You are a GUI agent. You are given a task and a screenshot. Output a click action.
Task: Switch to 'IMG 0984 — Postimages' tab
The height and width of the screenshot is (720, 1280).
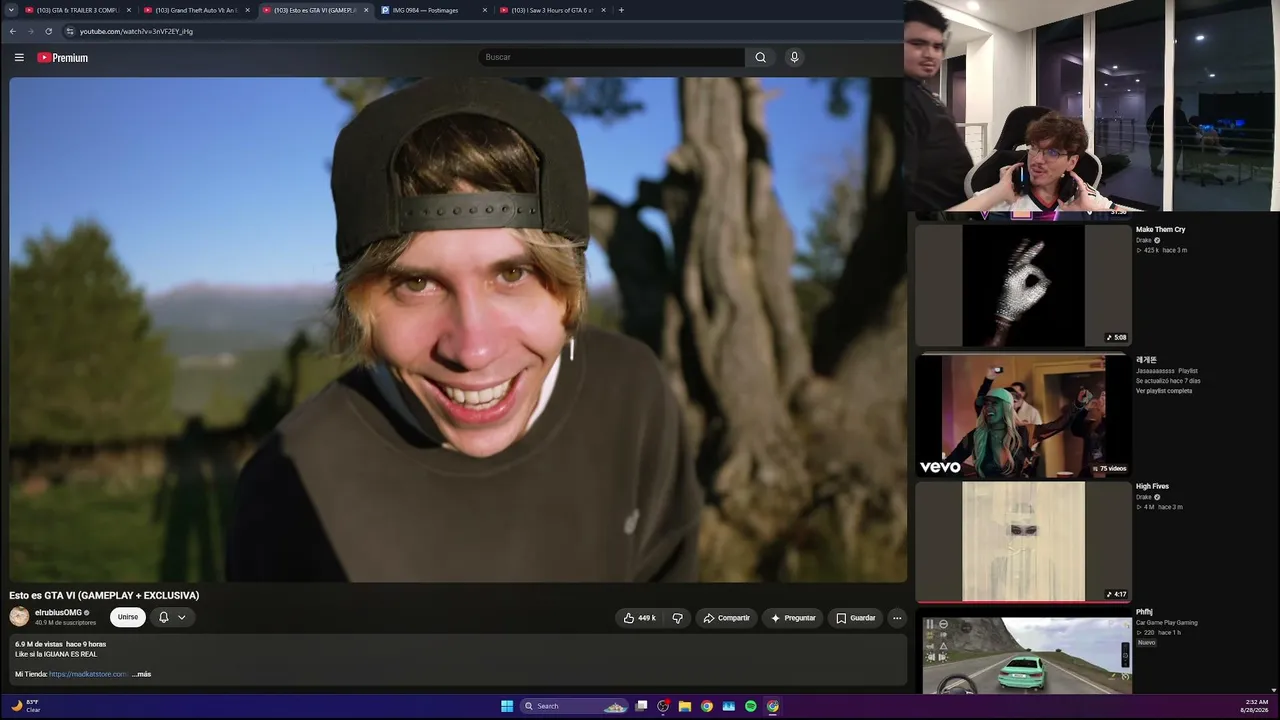pyautogui.click(x=432, y=10)
